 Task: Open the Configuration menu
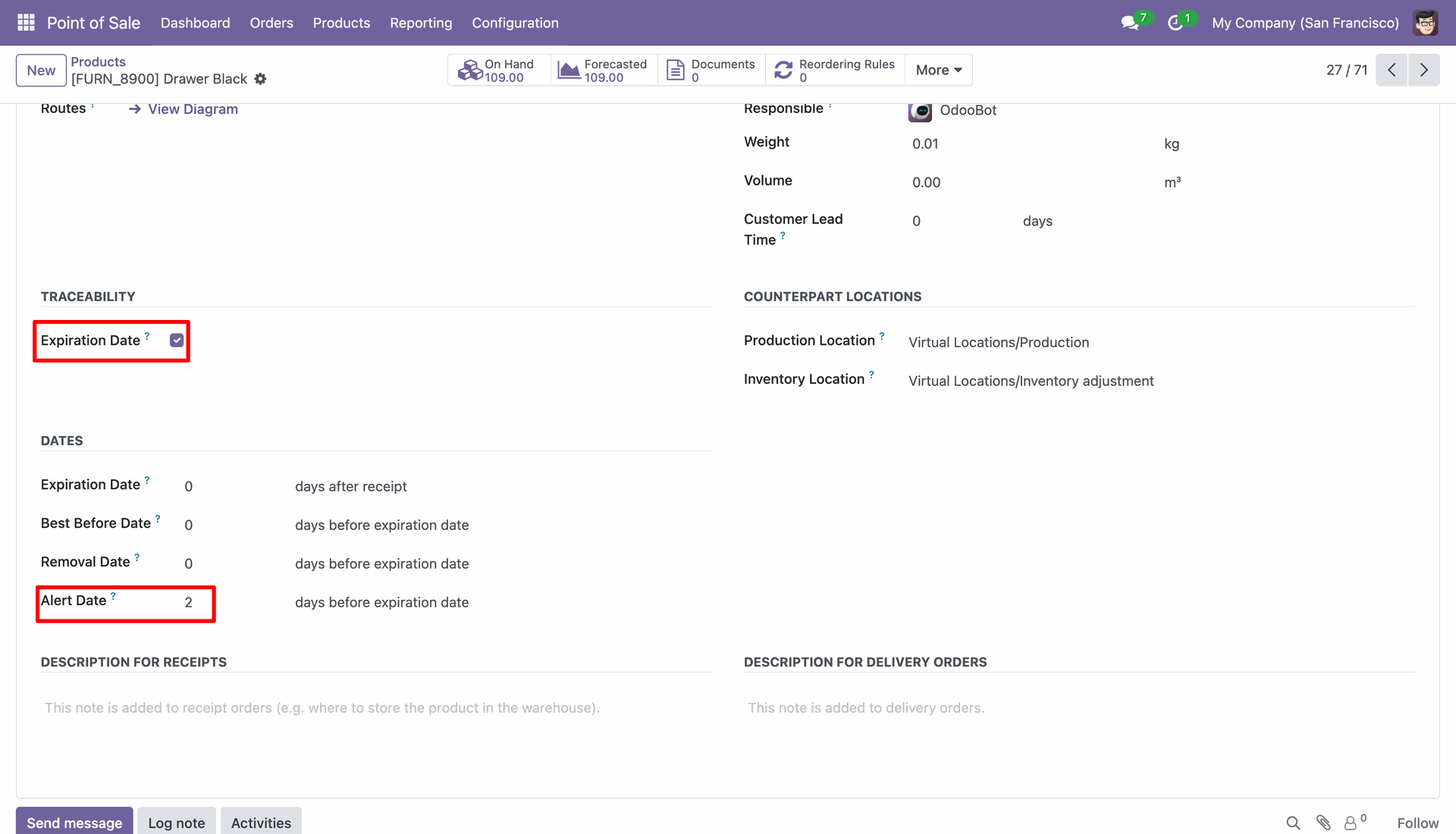coord(515,23)
